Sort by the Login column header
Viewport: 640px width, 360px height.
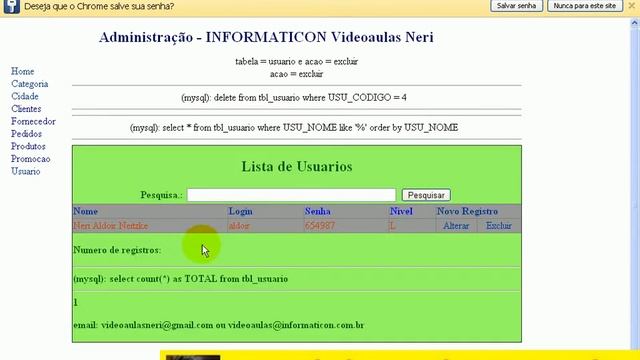[x=240, y=211]
